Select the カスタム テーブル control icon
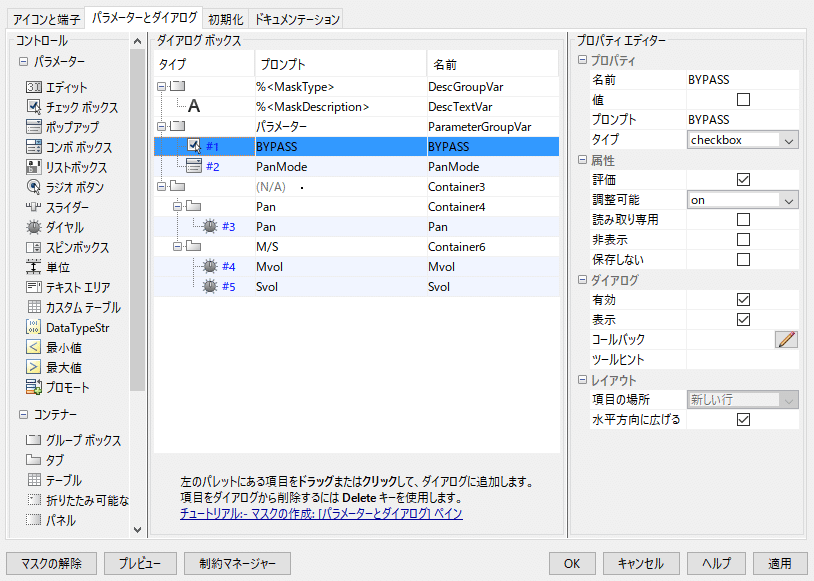This screenshot has width=814, height=581. (34, 307)
